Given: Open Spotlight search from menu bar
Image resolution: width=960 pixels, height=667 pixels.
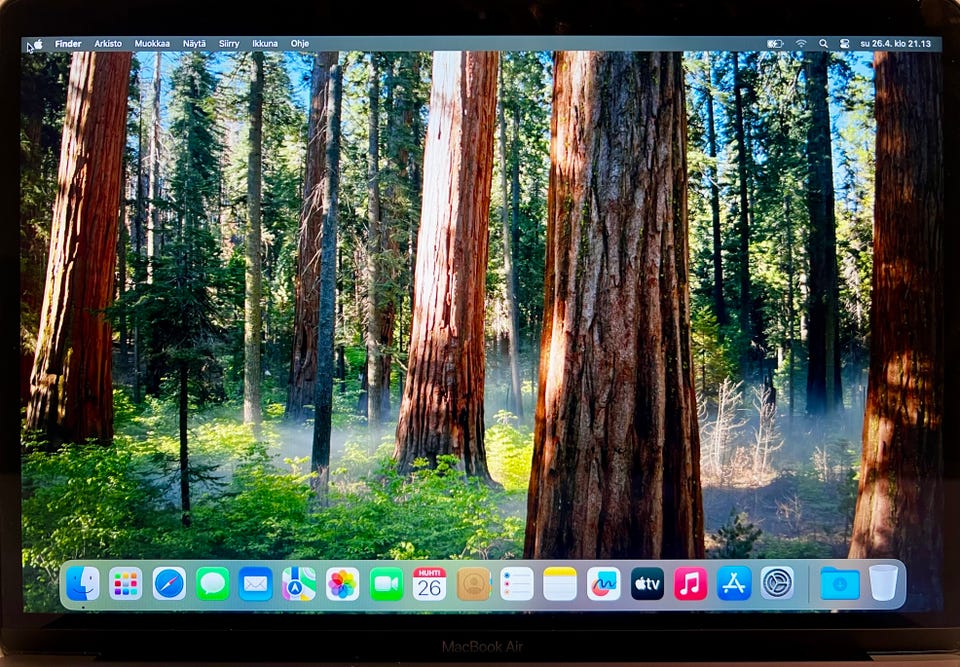Looking at the screenshot, I should (823, 44).
